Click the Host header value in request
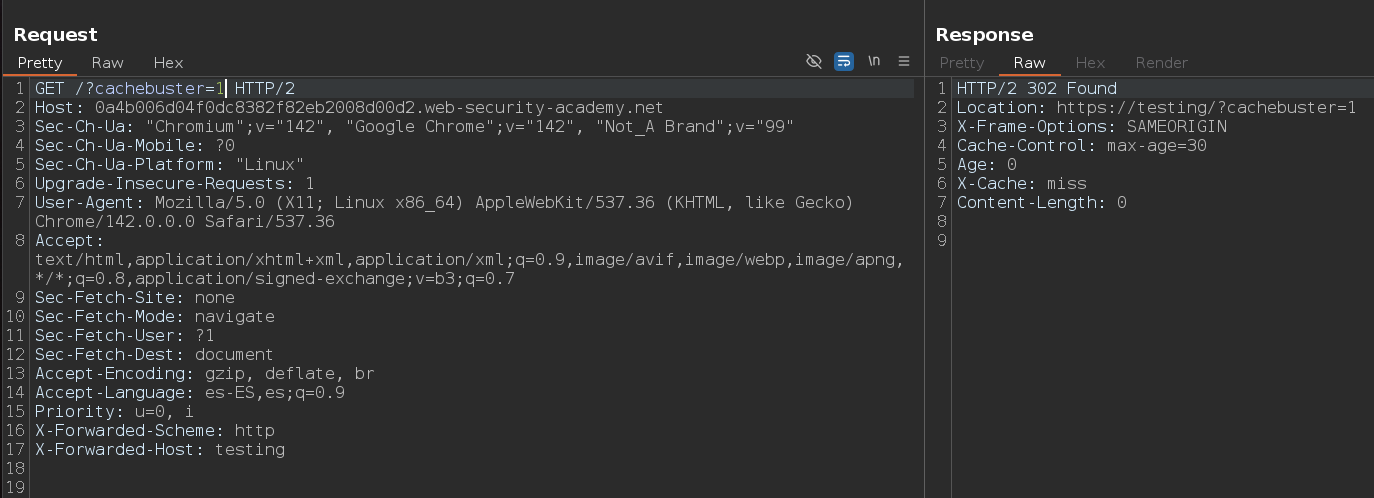Viewport: 1374px width, 498px height. click(x=378, y=107)
